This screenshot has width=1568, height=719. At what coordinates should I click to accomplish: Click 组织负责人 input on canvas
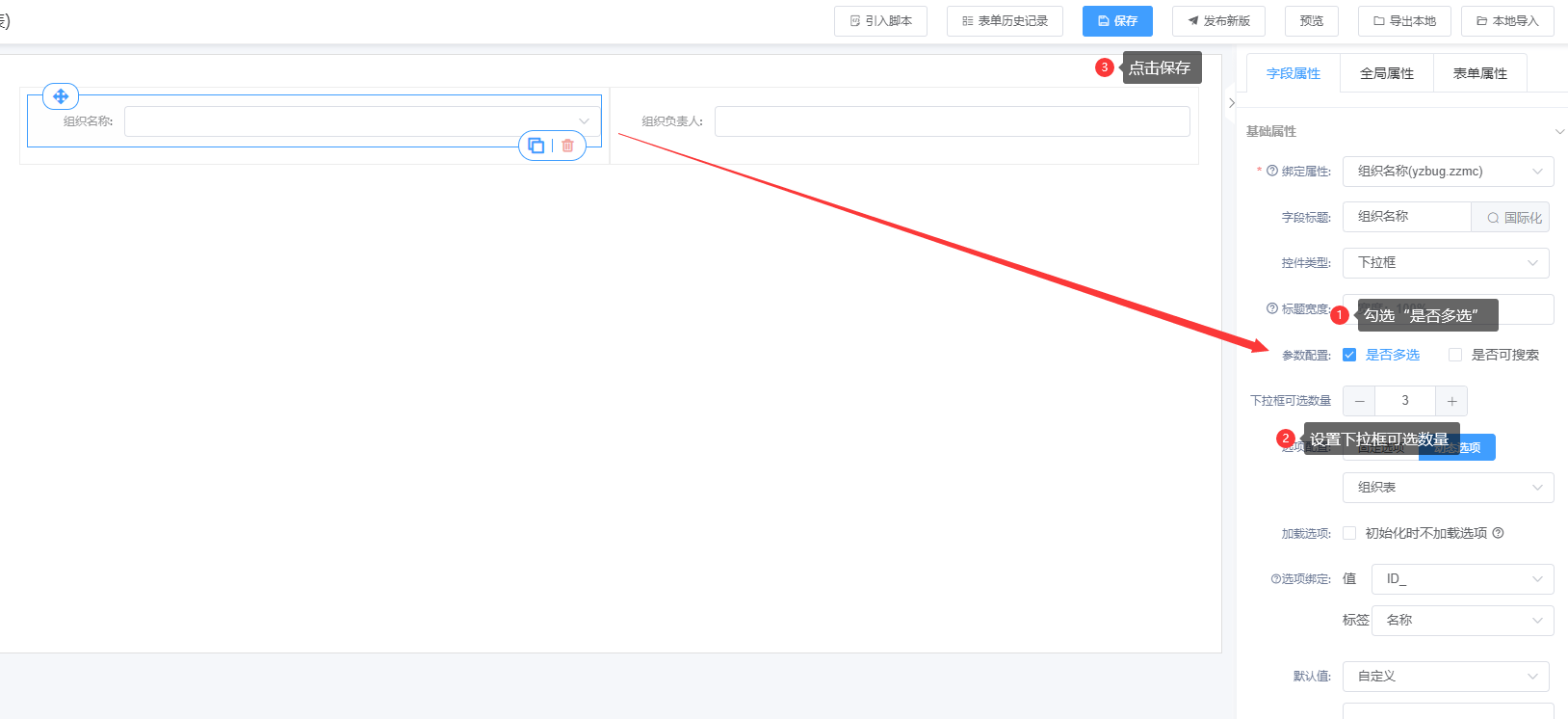tap(952, 121)
